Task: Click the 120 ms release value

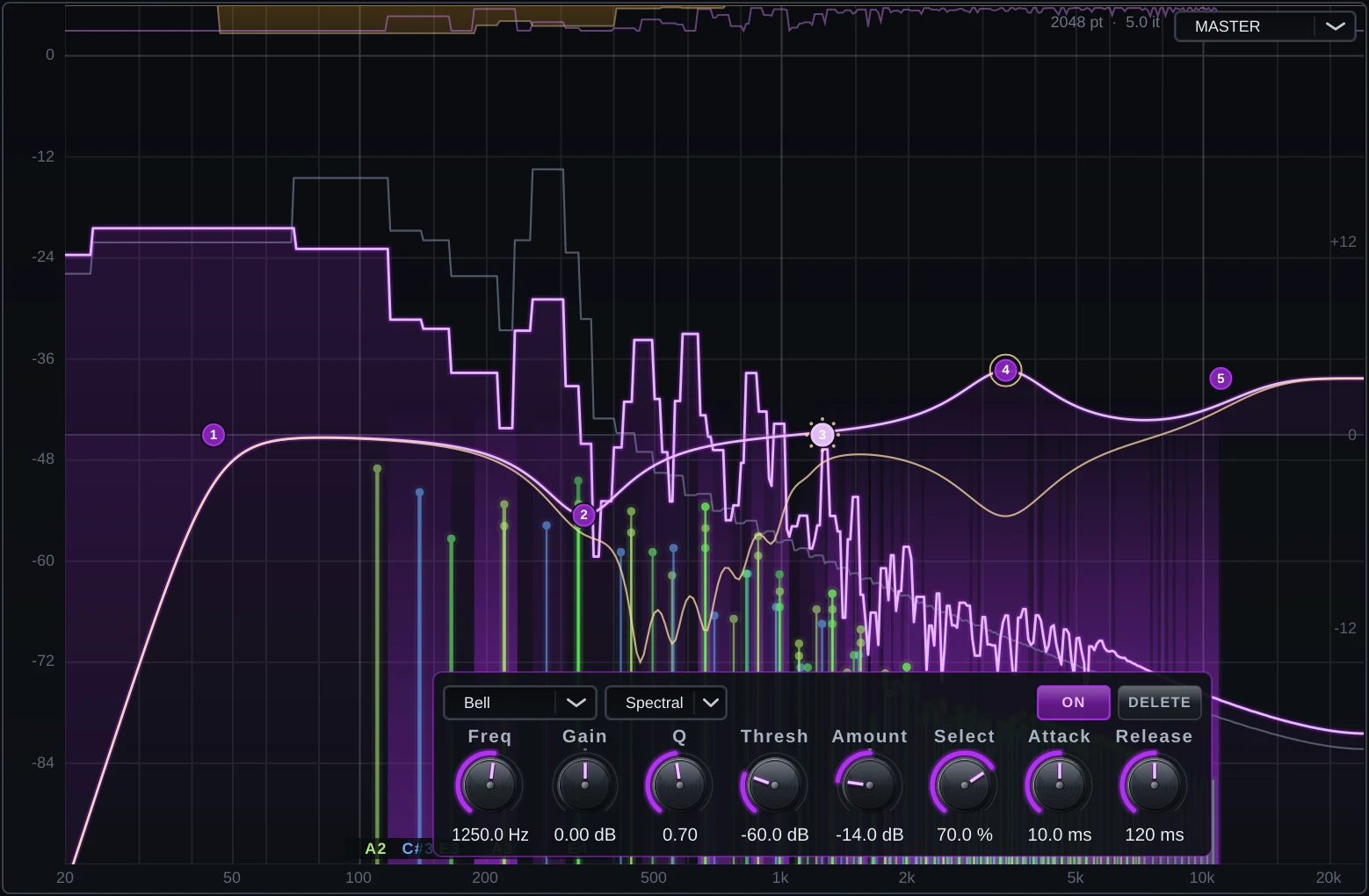Action: [1154, 835]
